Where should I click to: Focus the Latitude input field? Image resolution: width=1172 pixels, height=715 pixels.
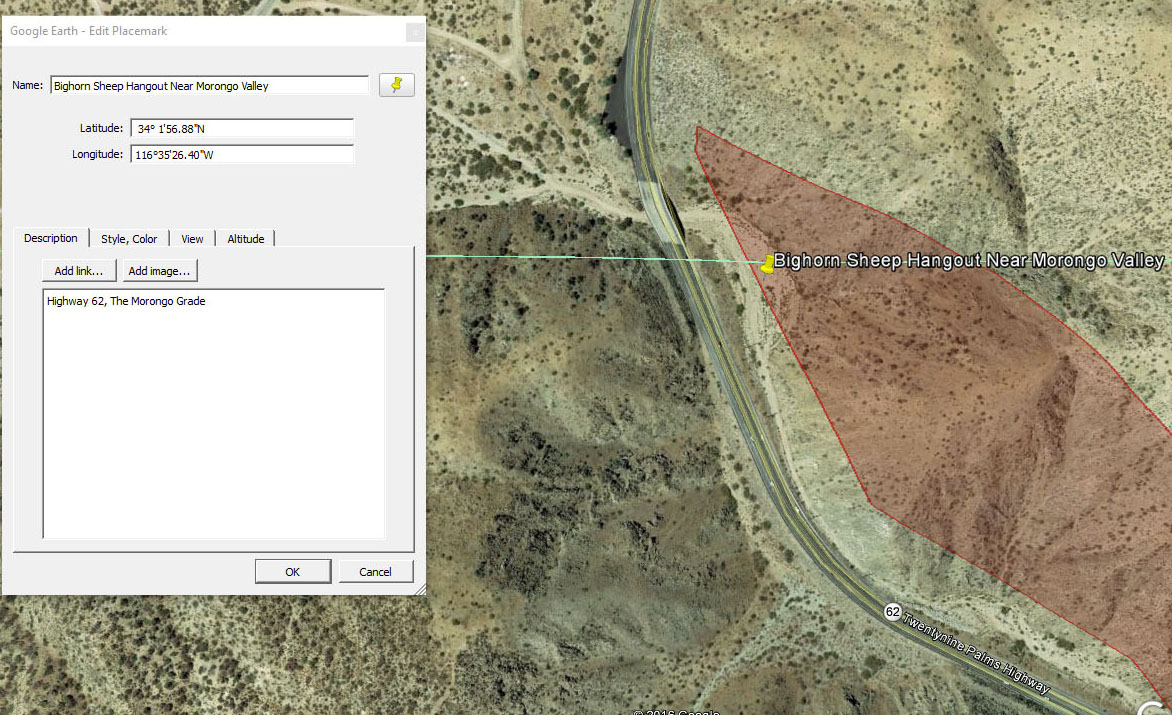(x=242, y=128)
